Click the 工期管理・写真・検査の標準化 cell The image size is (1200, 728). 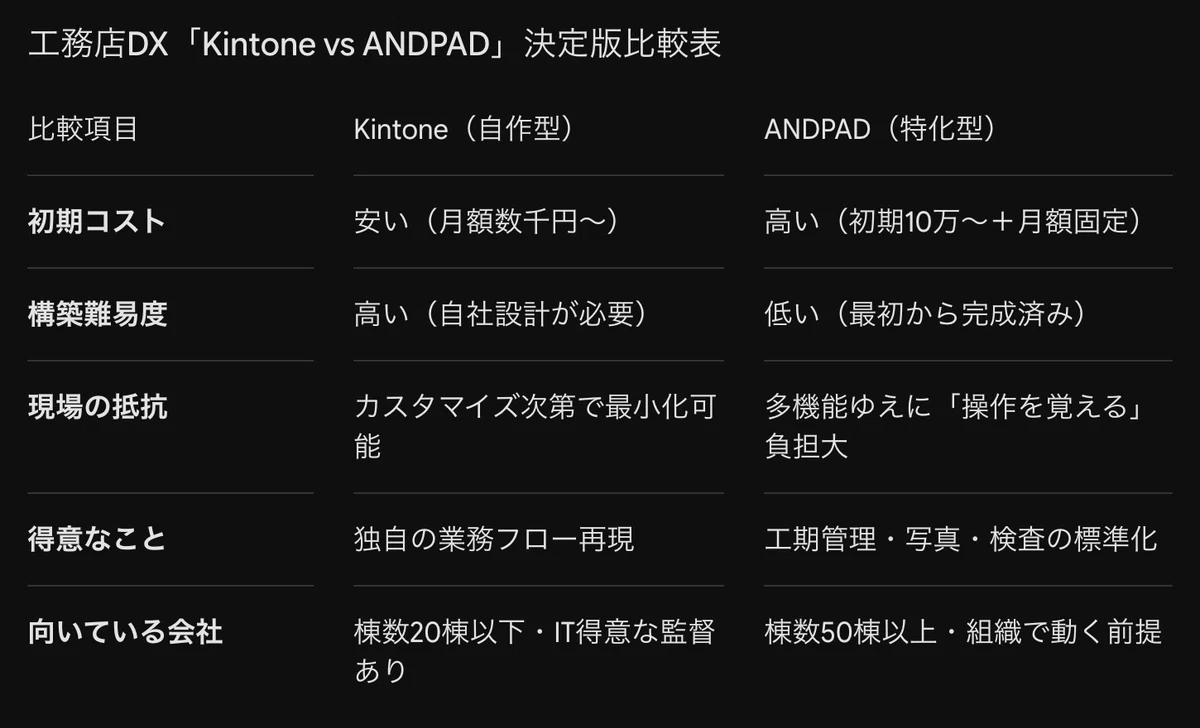coord(961,539)
